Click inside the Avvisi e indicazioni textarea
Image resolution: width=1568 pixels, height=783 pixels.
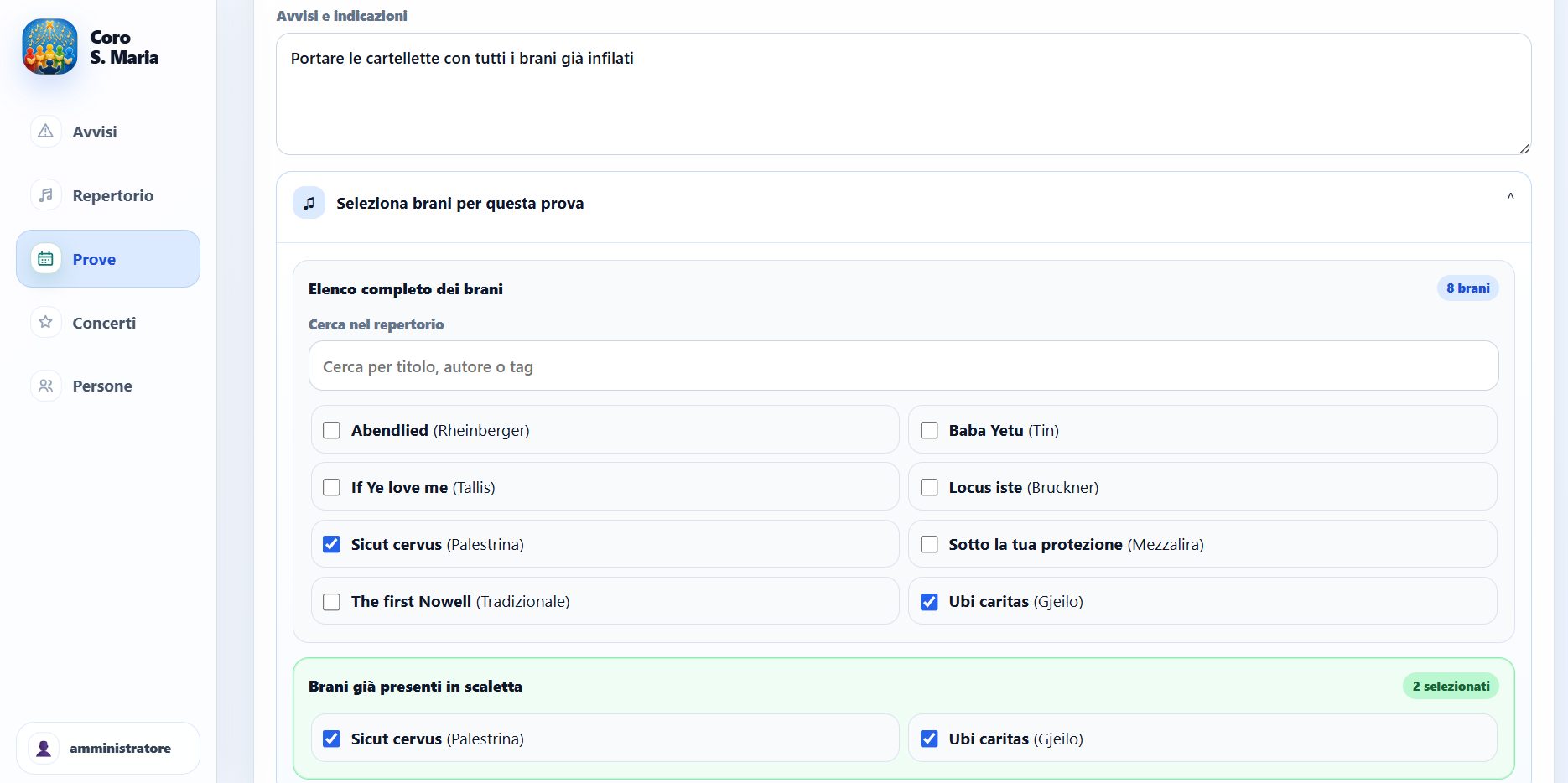pos(903,94)
